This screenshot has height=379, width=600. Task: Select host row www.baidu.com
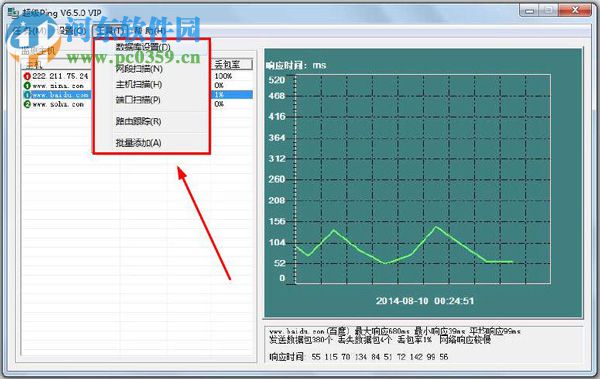click(x=137, y=95)
